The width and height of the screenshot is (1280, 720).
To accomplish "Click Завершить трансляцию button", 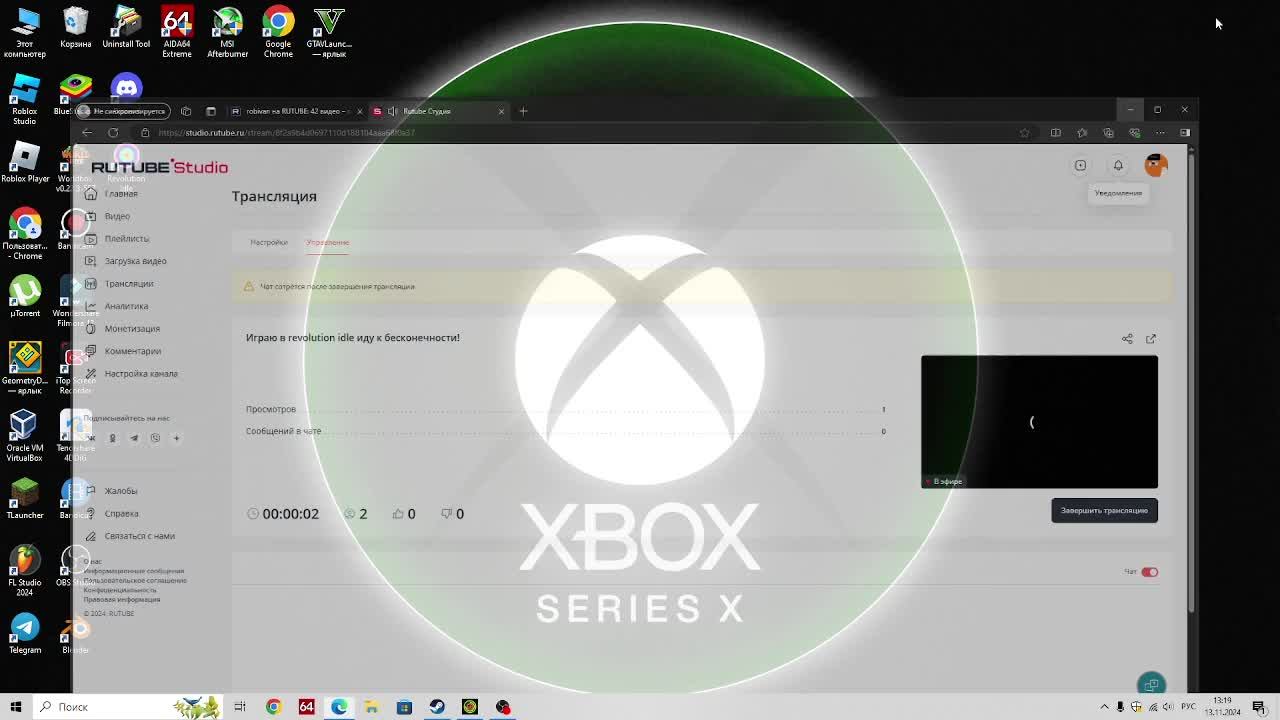I will coord(1104,510).
